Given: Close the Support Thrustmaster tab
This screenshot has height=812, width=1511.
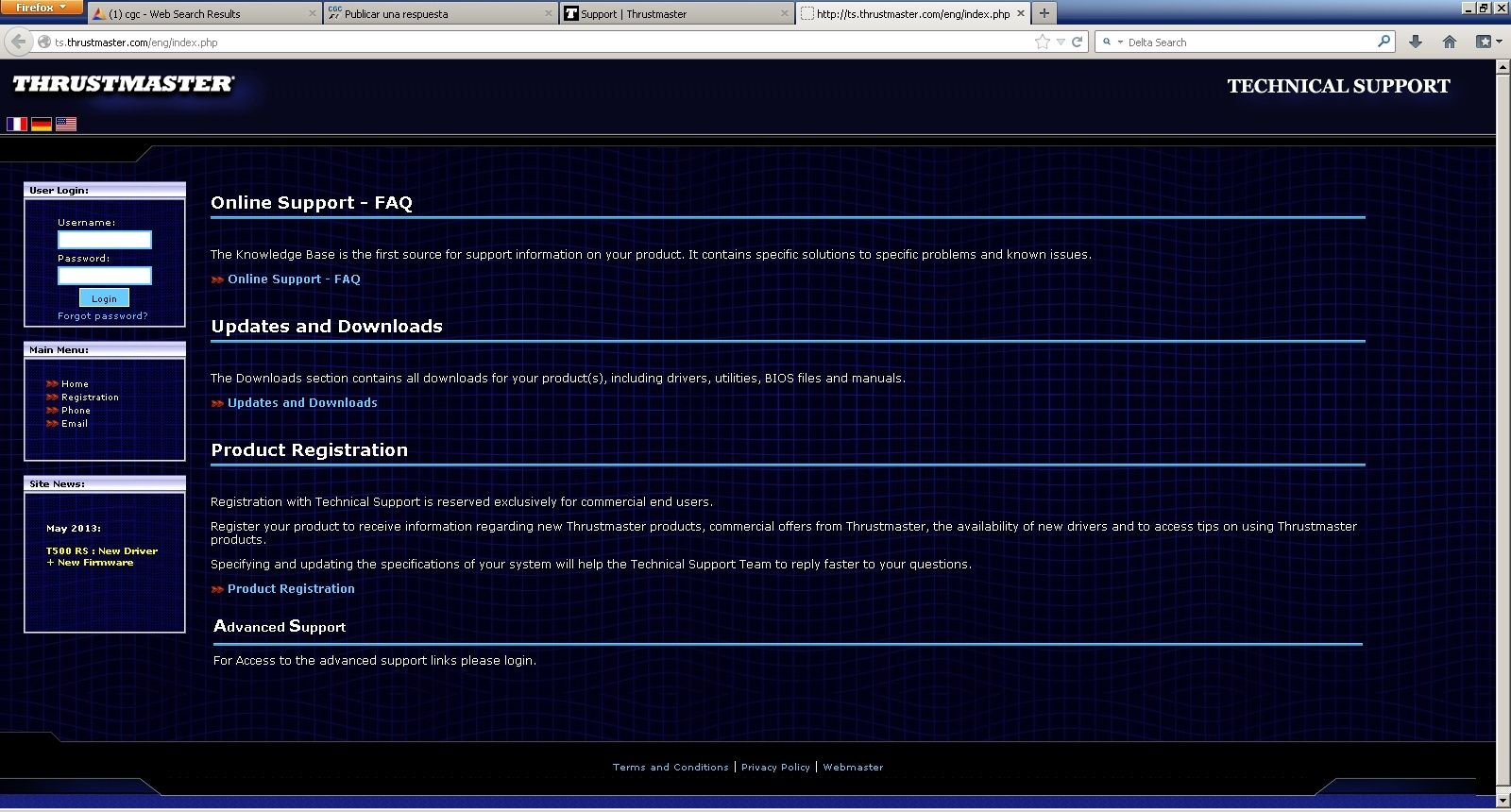Looking at the screenshot, I should [x=785, y=13].
